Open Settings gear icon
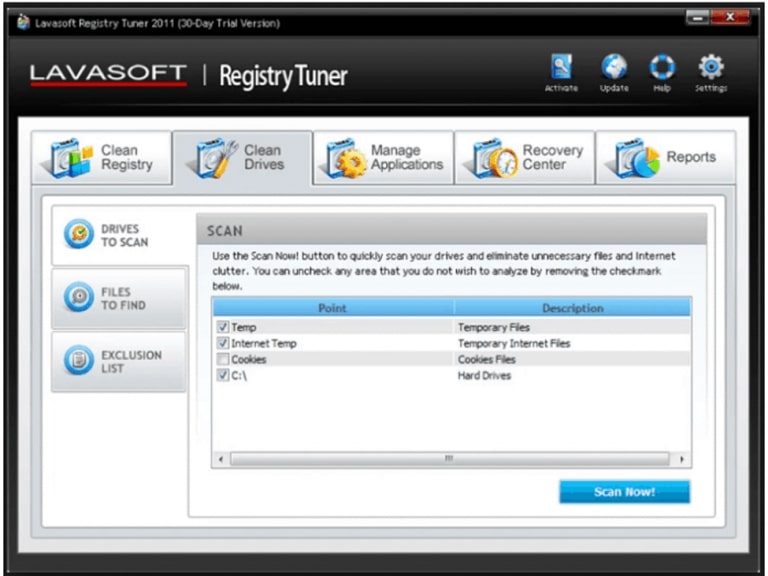The width and height of the screenshot is (768, 576). pyautogui.click(x=710, y=68)
